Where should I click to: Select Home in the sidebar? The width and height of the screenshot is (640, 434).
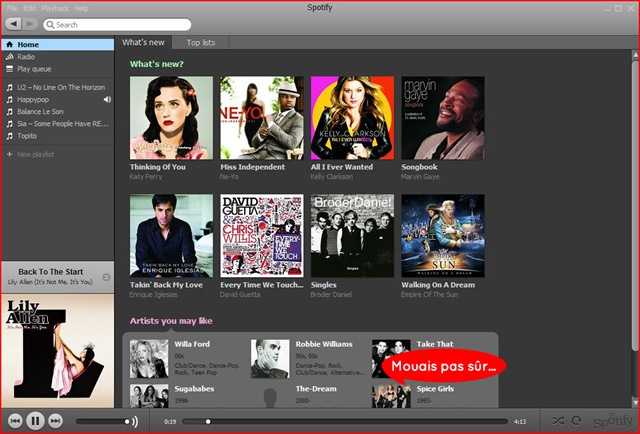coord(58,45)
